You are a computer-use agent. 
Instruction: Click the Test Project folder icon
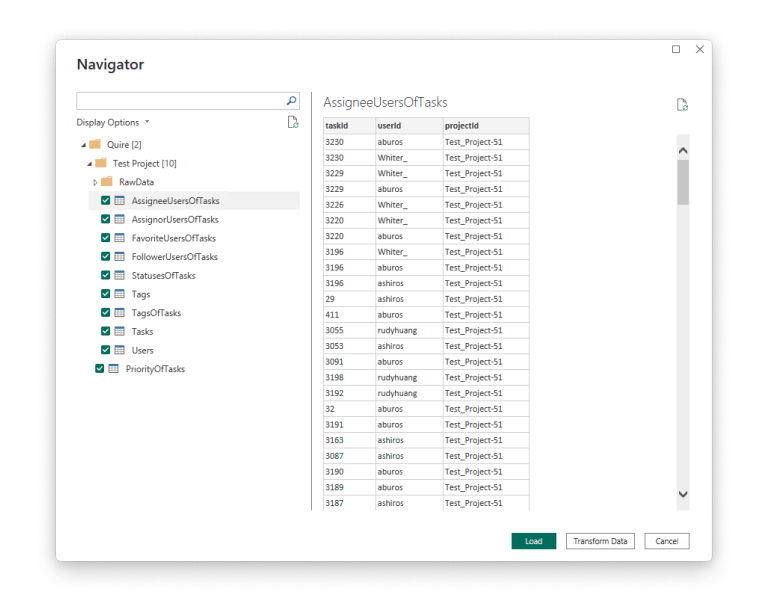101,163
